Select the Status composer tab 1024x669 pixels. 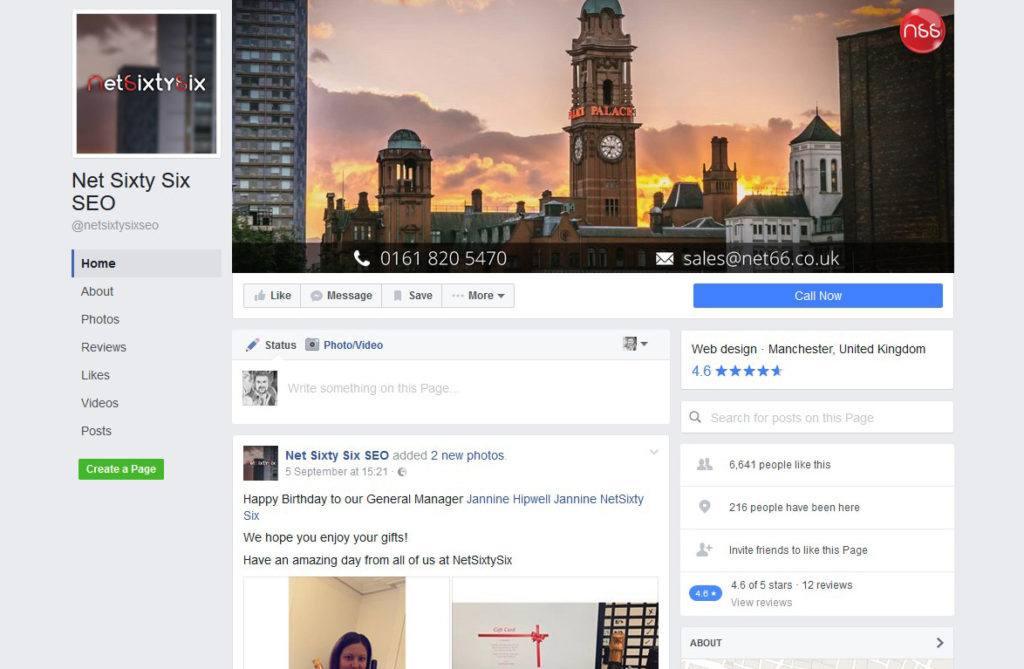coord(271,345)
